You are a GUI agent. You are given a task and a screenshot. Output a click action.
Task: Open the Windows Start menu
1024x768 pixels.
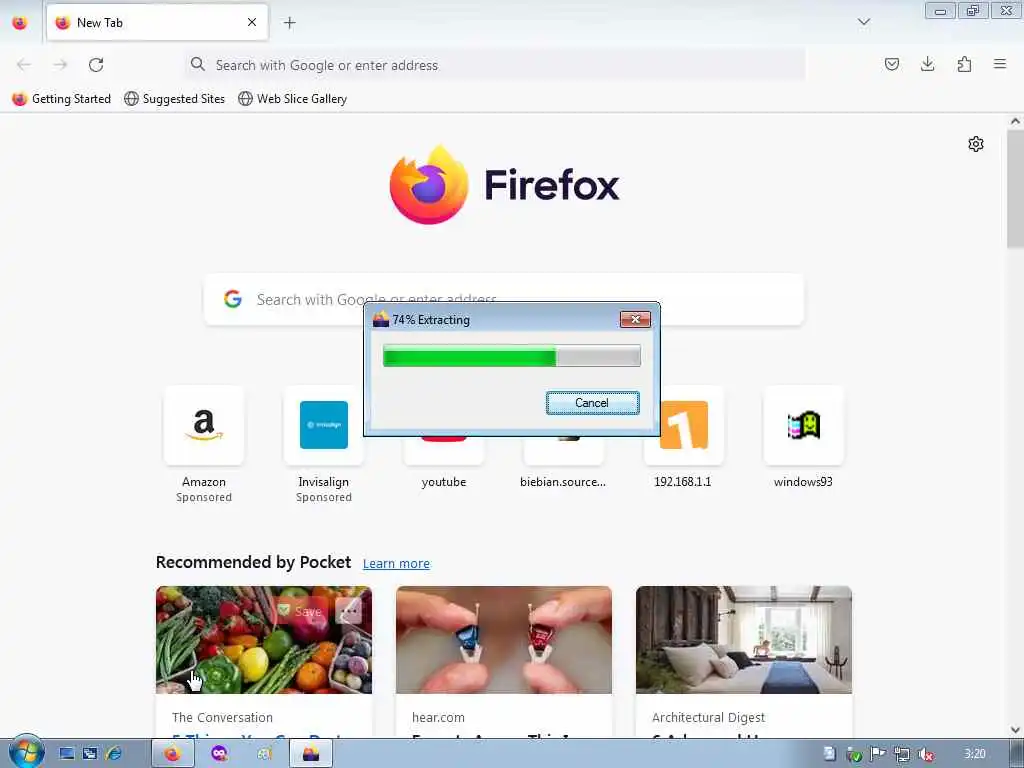pos(26,753)
